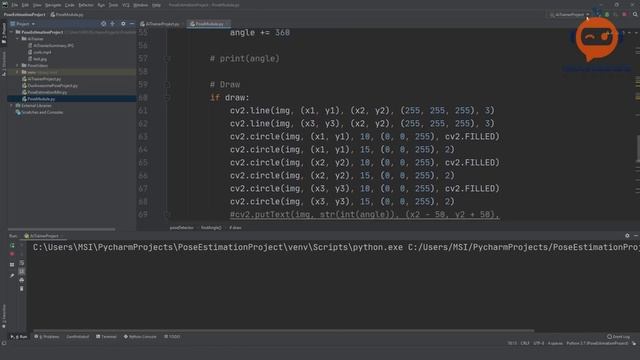
Task: Open the Project view dropdown
Action: tap(23, 24)
